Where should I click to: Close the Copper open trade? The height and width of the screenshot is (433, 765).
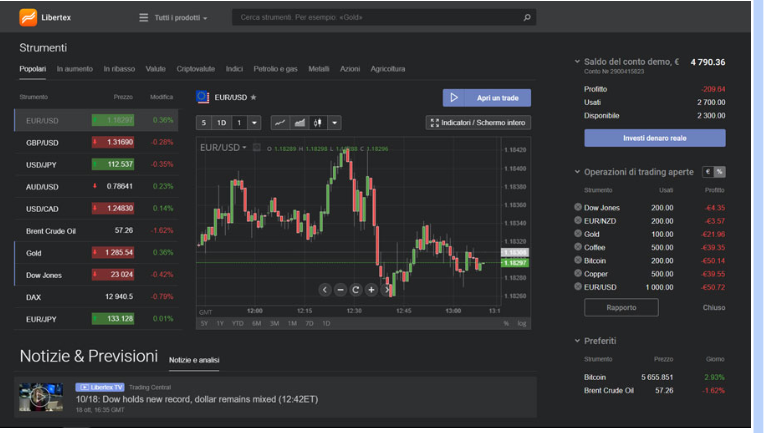[x=578, y=273]
